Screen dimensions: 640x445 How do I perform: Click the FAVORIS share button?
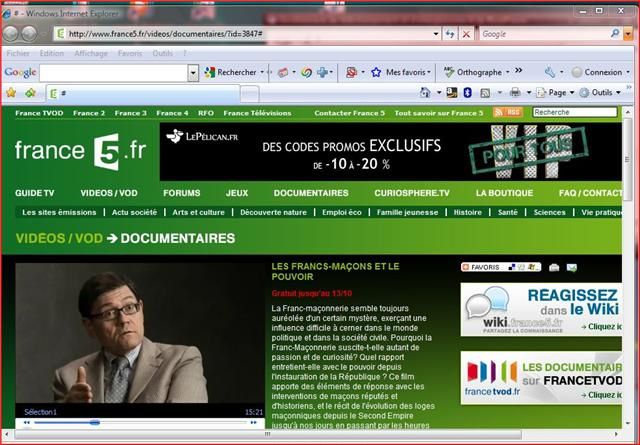point(501,267)
